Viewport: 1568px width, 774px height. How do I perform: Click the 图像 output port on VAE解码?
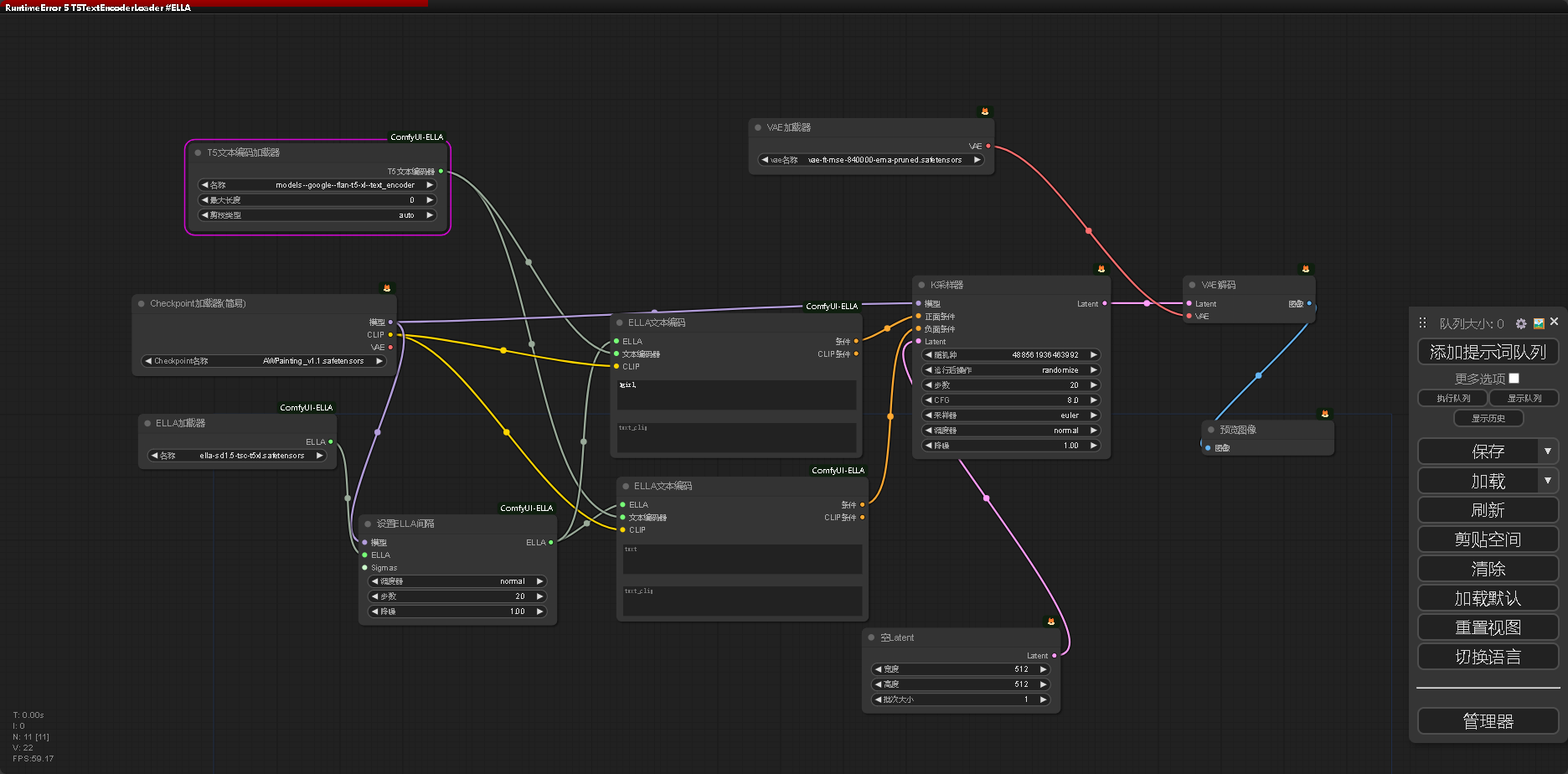tap(1309, 303)
